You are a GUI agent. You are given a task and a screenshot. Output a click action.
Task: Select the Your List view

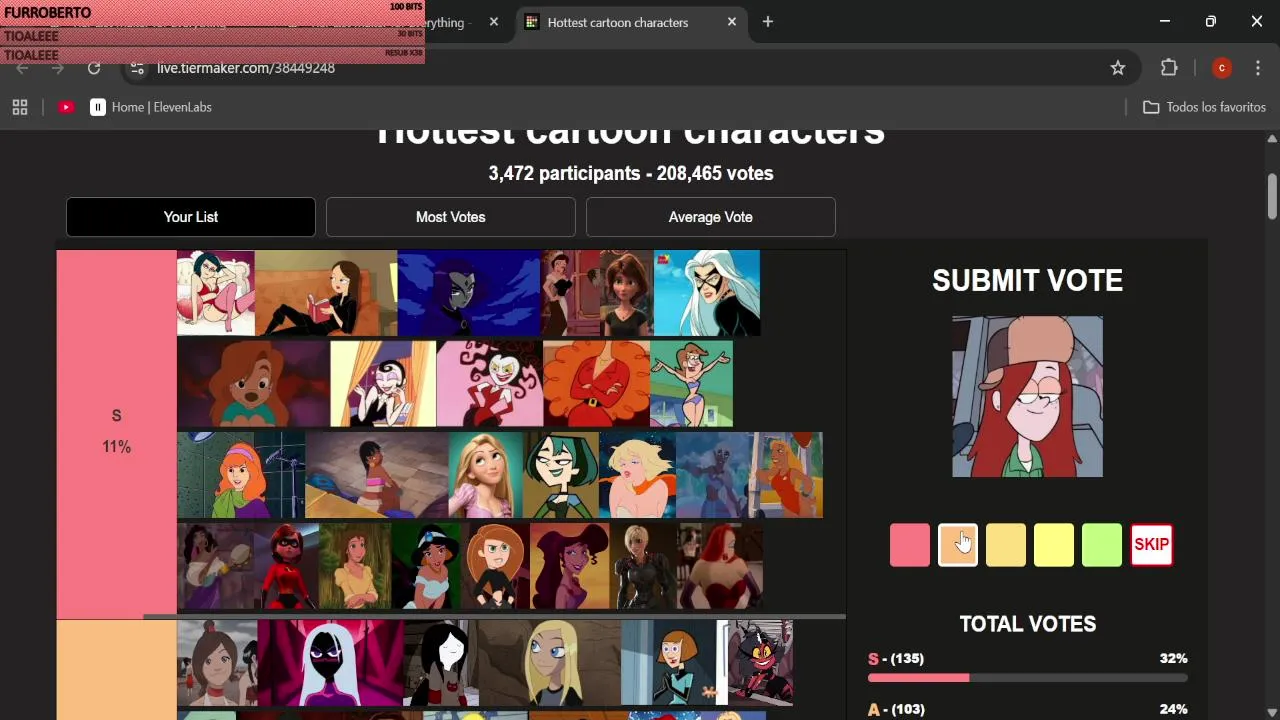click(x=191, y=217)
